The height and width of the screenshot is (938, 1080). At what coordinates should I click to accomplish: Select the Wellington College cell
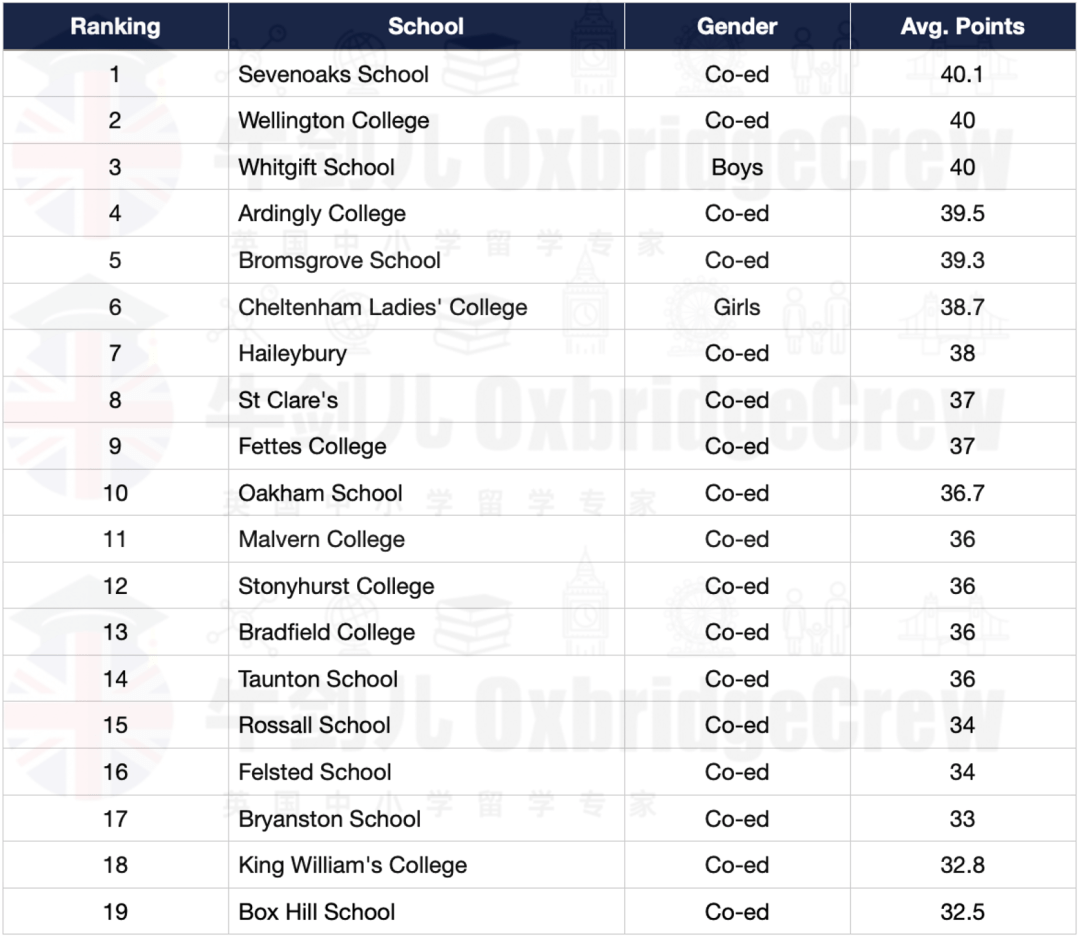[426, 121]
